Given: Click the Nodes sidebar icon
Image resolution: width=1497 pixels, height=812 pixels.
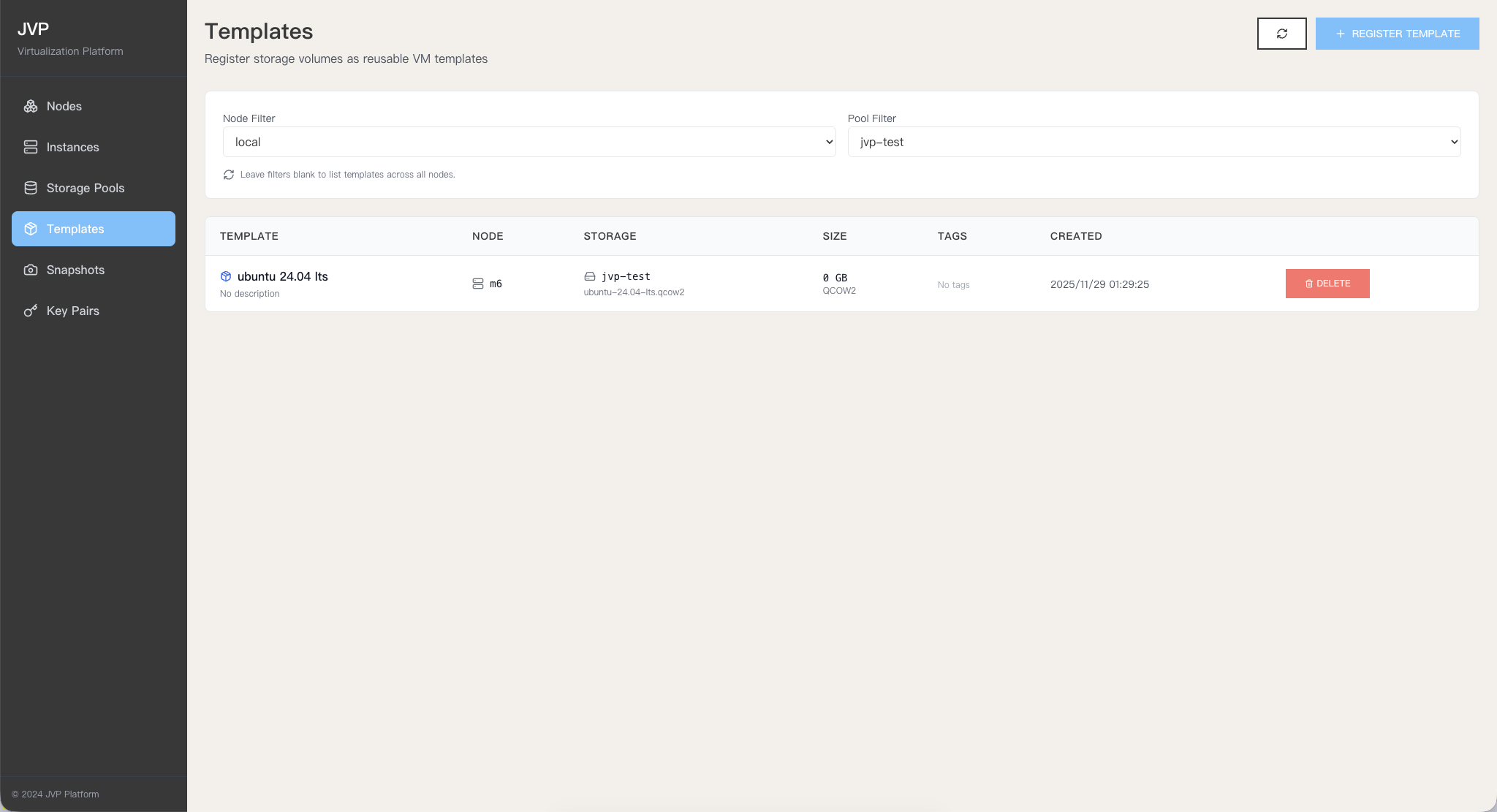Looking at the screenshot, I should 31,106.
